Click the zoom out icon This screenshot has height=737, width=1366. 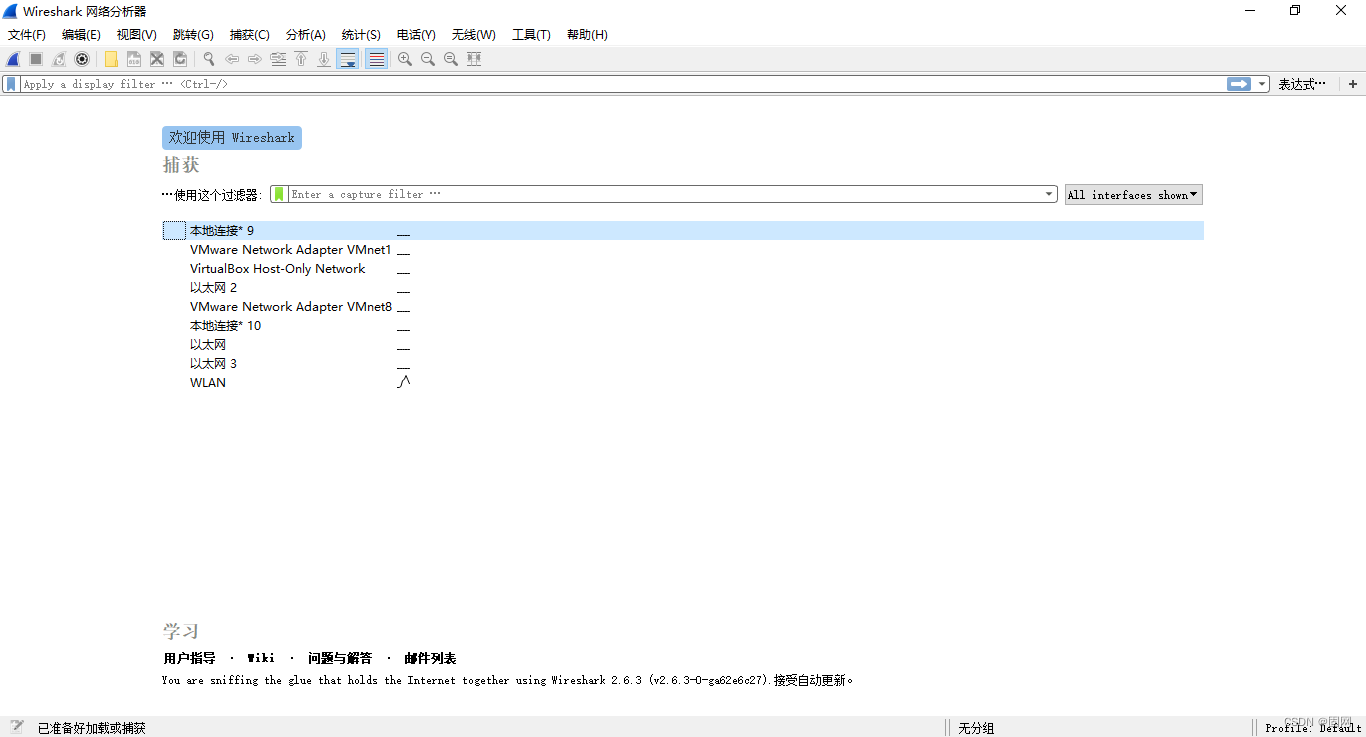point(428,59)
